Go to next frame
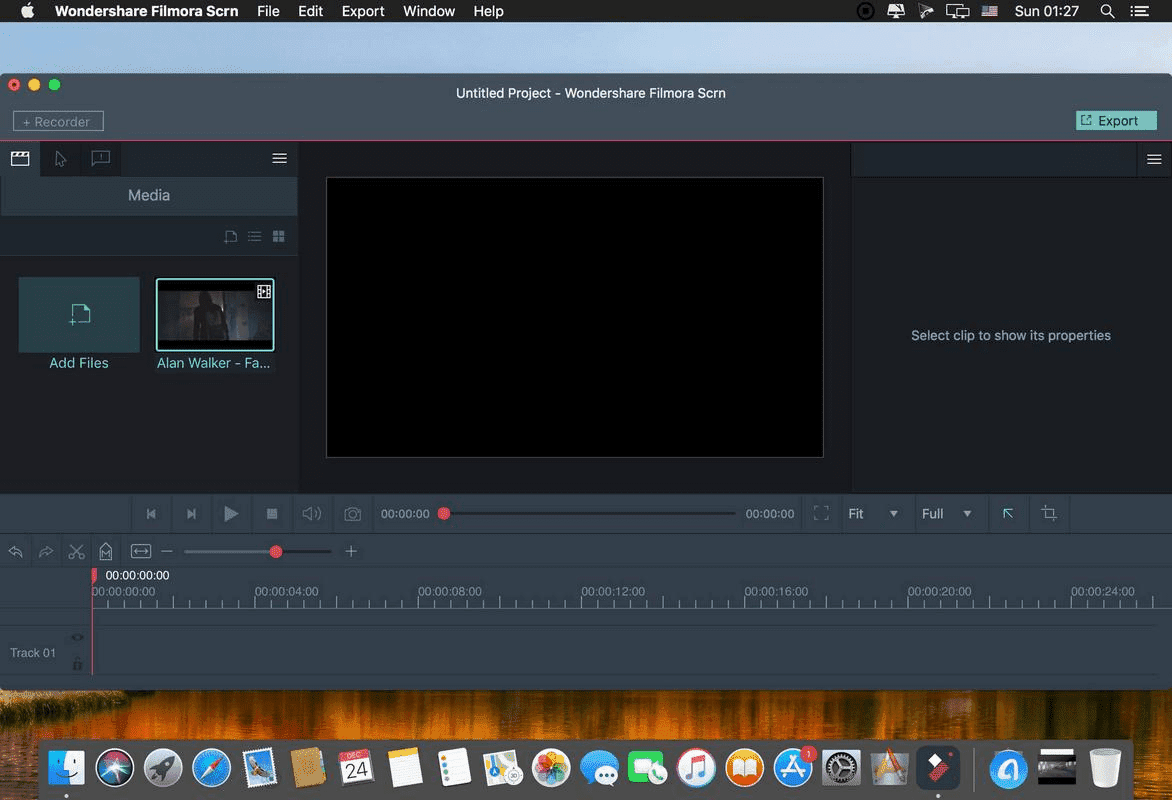 click(191, 514)
